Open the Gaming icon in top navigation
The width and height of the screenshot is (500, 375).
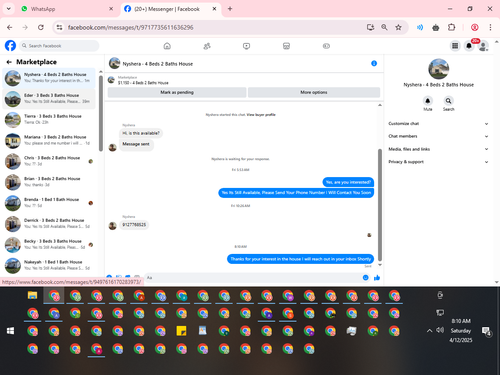point(326,46)
